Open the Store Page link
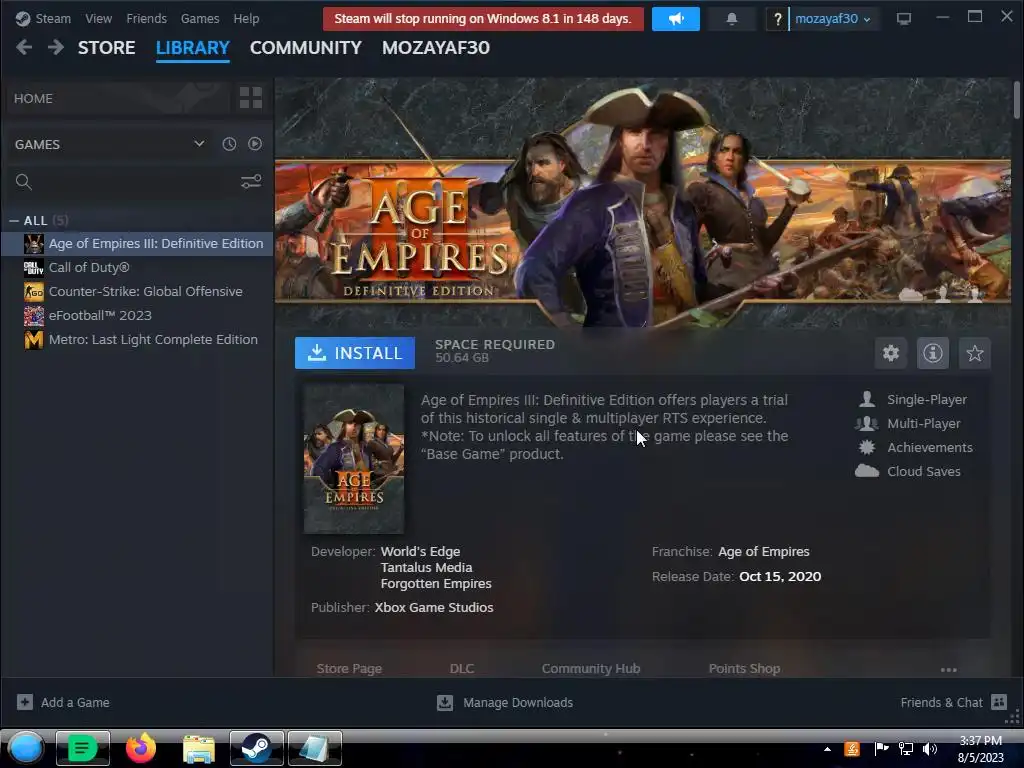 [x=349, y=668]
